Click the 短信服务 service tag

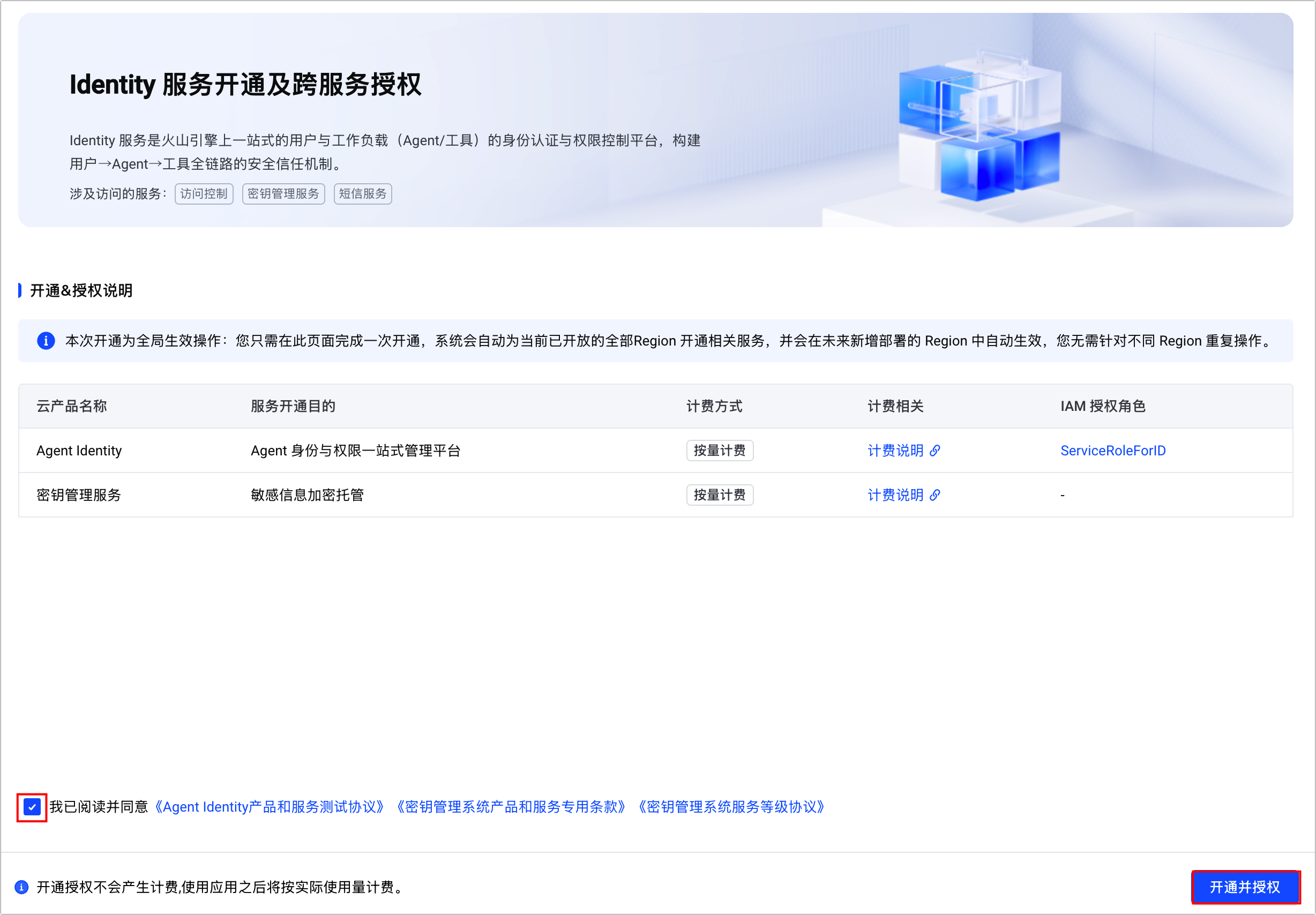(x=363, y=193)
